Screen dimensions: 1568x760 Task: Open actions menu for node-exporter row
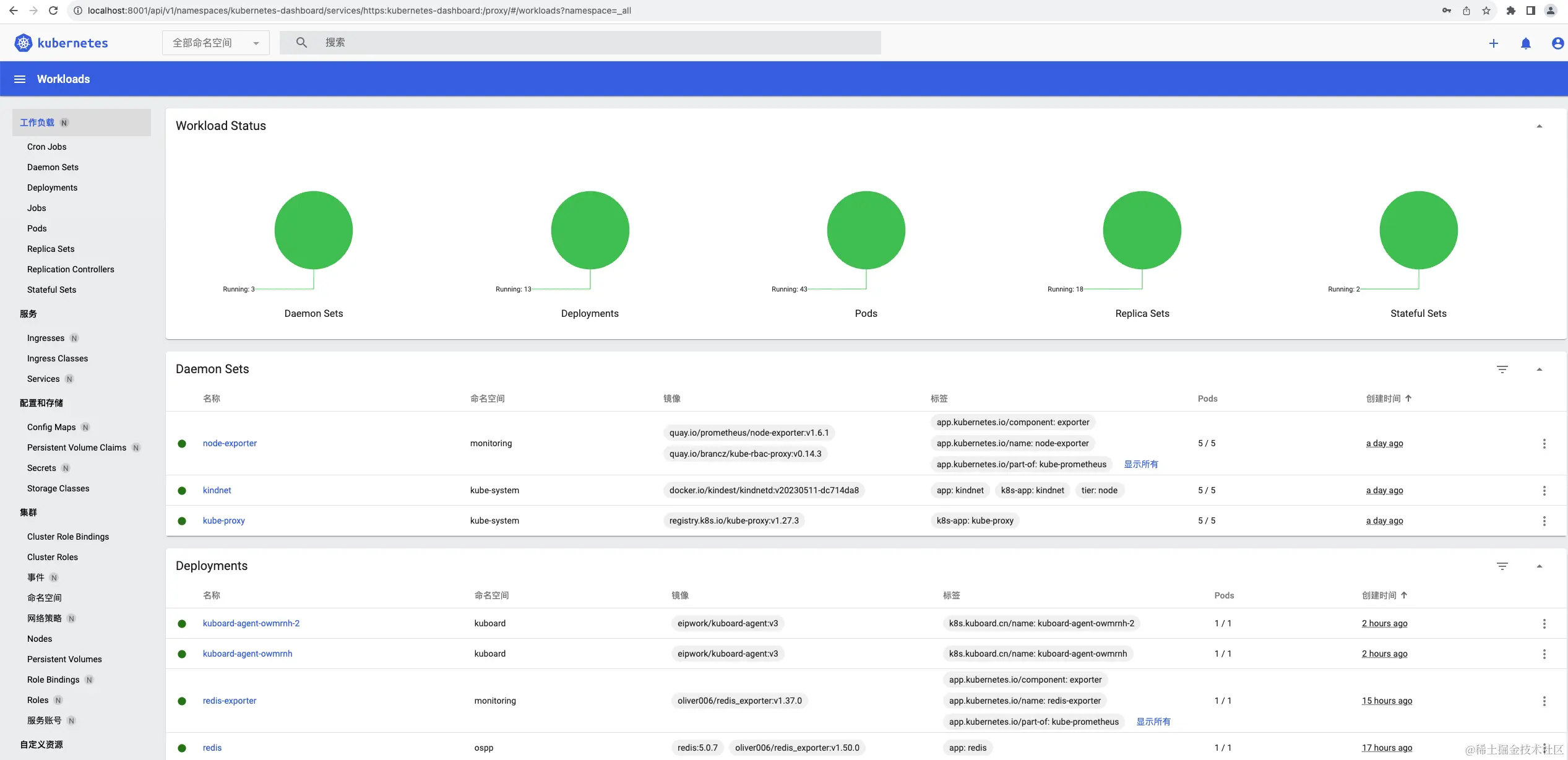coord(1544,444)
